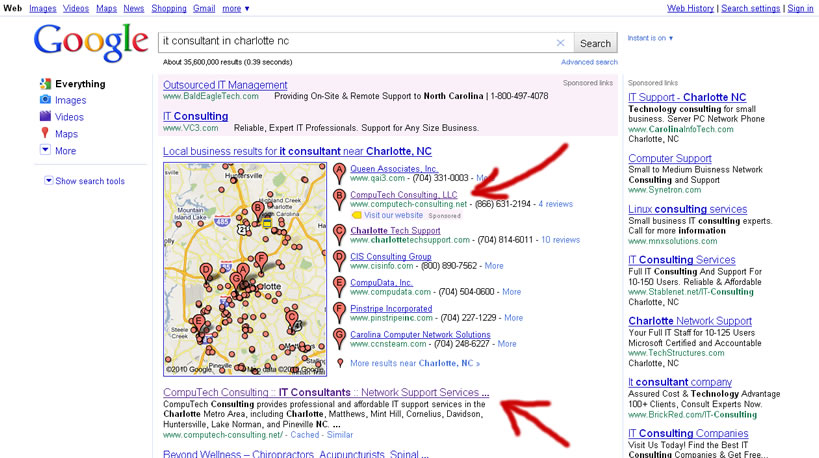
Task: Open the 4 reviews link
Action: [x=556, y=204]
